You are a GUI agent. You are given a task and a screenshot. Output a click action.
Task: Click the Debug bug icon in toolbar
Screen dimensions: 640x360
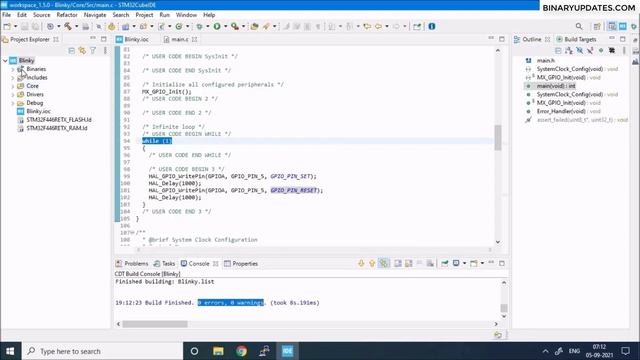199,27
